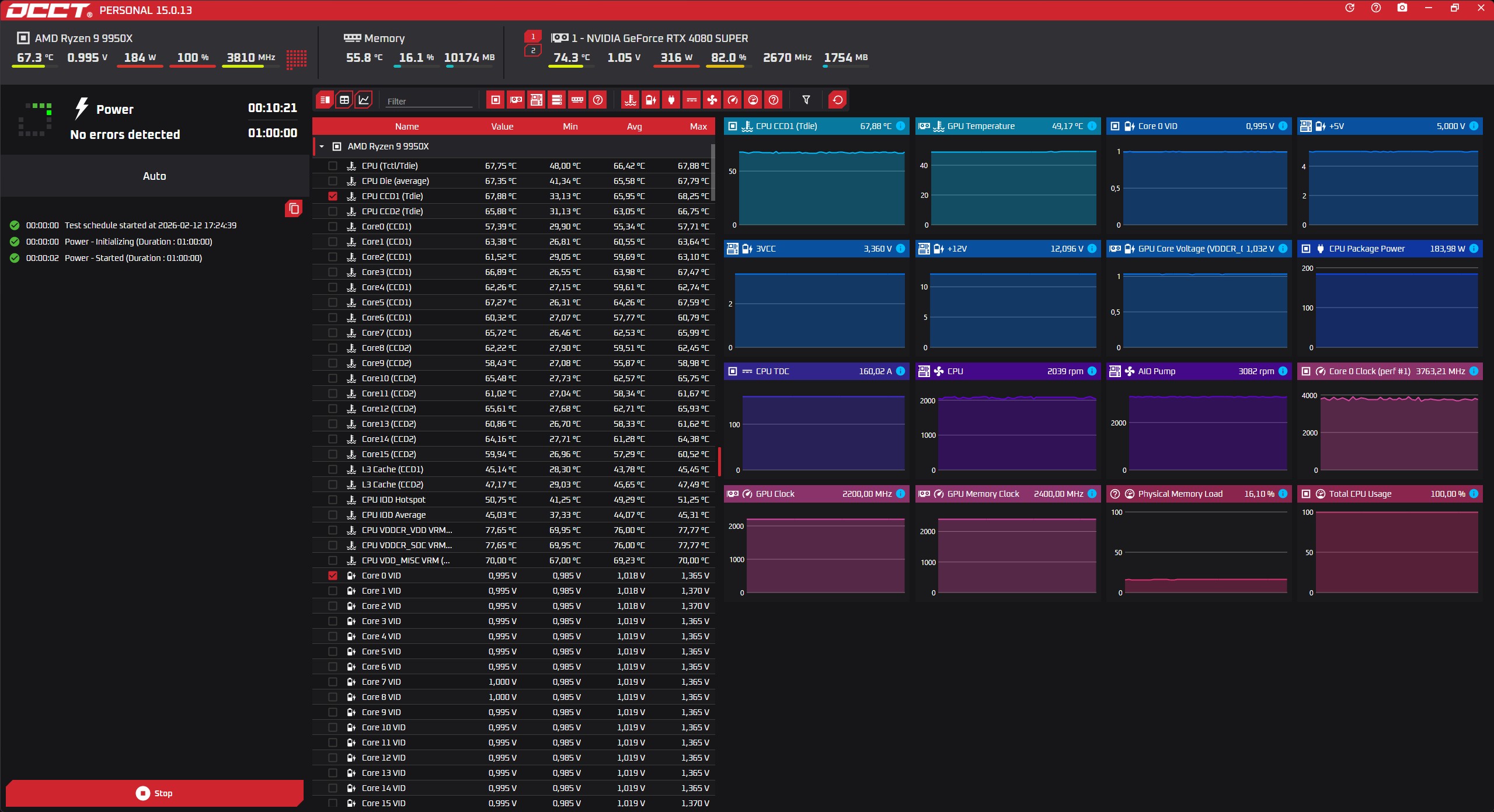
Task: Toggle fan sensors filter icon
Action: pyautogui.click(x=712, y=100)
